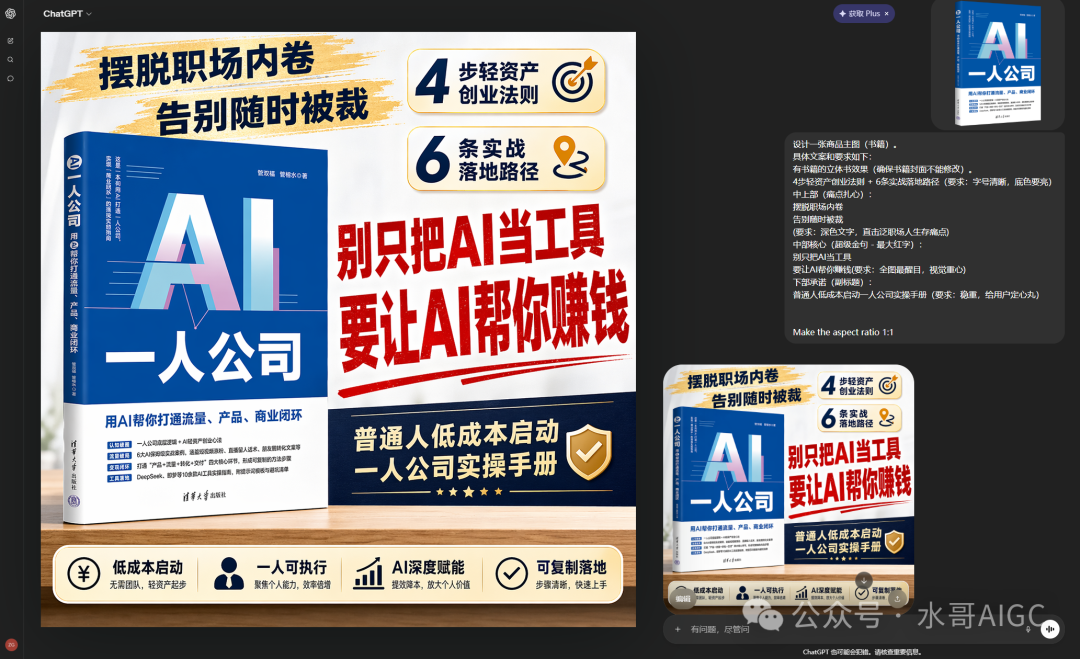Open the profile icon at sidebar bottom
1080x659 pixels.
[11, 645]
